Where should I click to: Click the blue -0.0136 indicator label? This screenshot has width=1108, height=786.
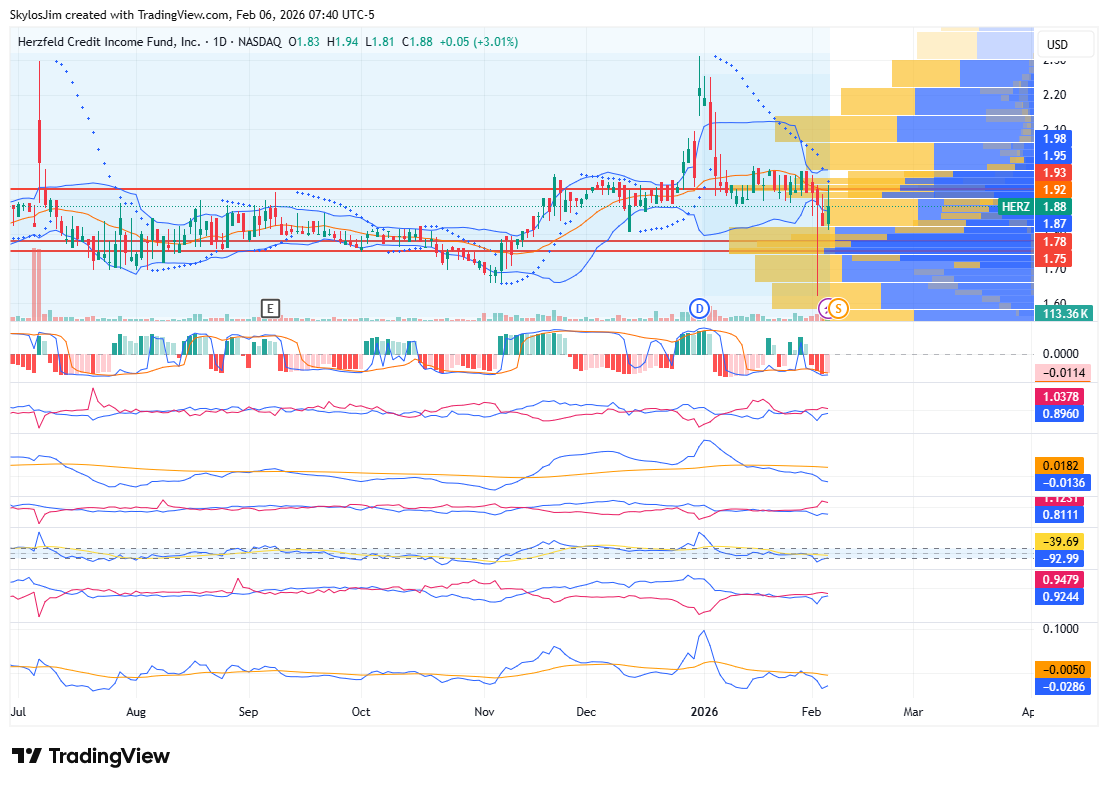(1063, 482)
